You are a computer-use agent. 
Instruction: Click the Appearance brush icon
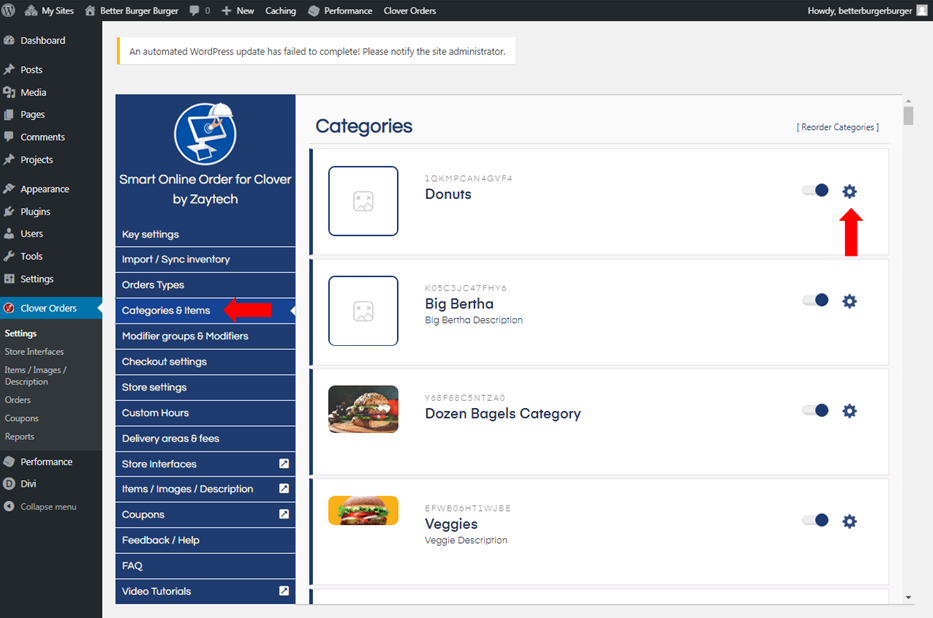9,189
